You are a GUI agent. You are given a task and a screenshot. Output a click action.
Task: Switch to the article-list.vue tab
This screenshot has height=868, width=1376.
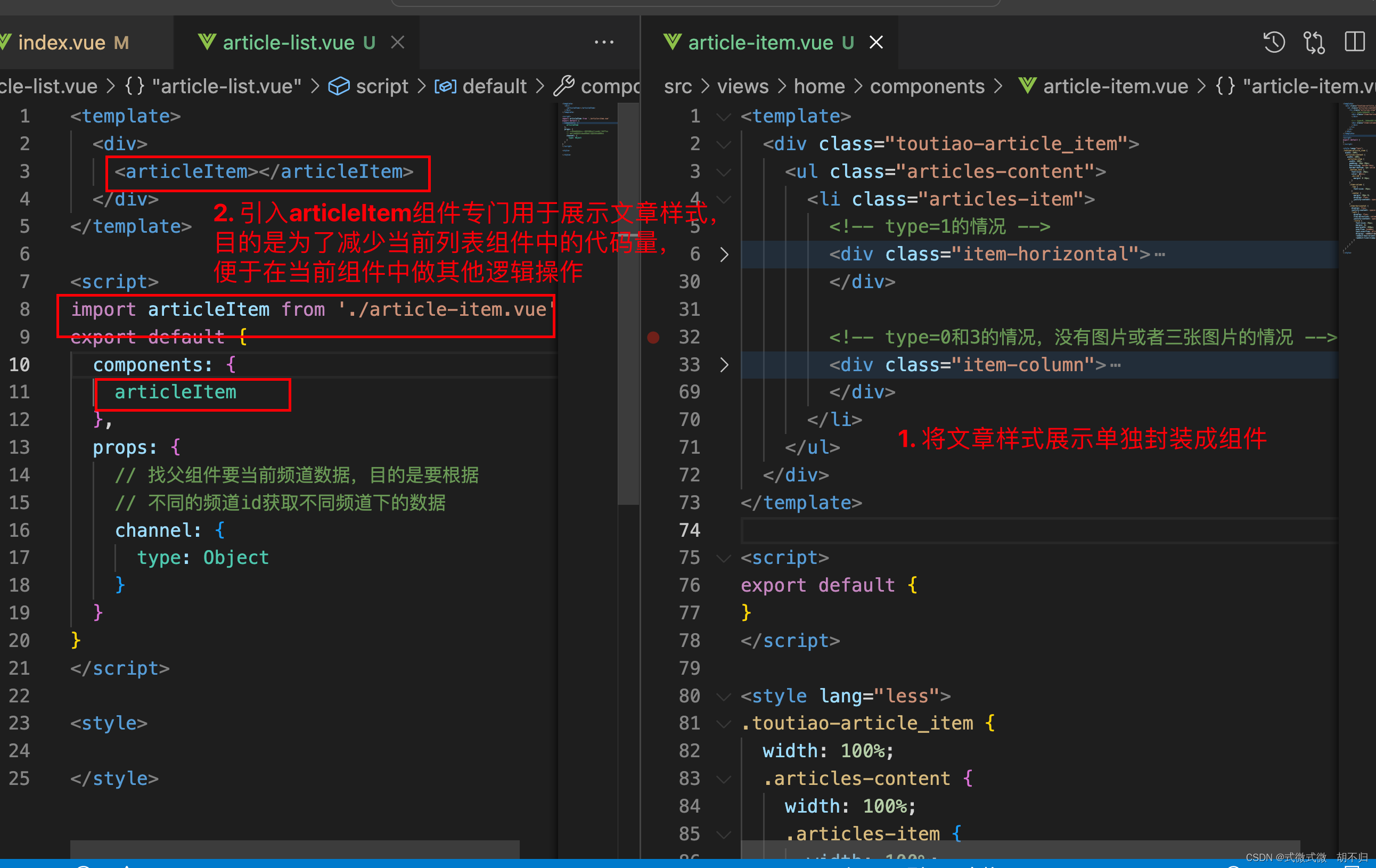pos(288,42)
